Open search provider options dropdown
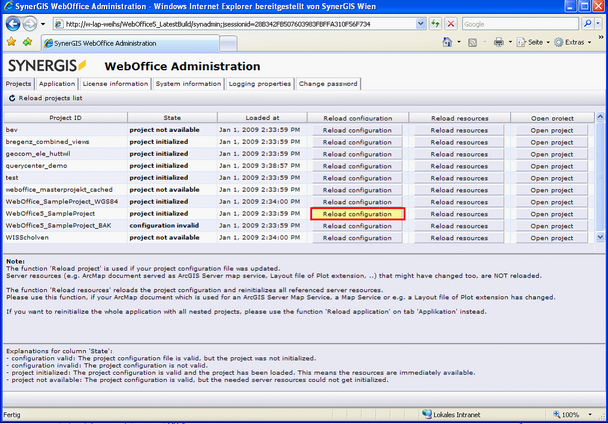Image resolution: width=608 pixels, height=424 pixels. tap(598, 24)
